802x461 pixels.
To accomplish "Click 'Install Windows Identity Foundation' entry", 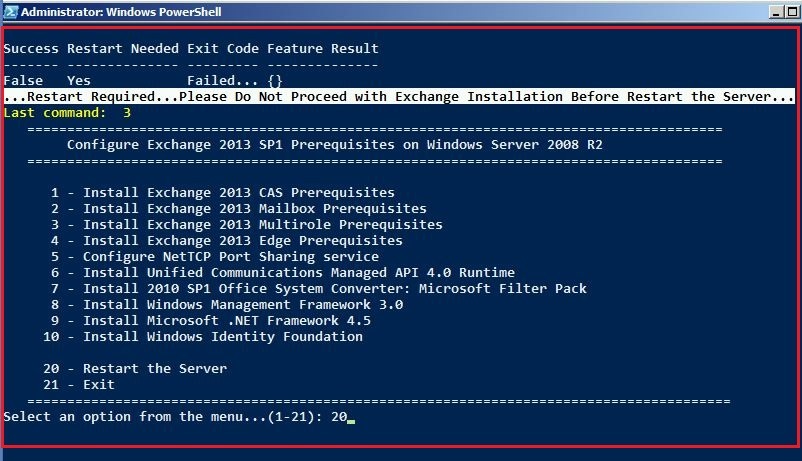I will pos(222,336).
